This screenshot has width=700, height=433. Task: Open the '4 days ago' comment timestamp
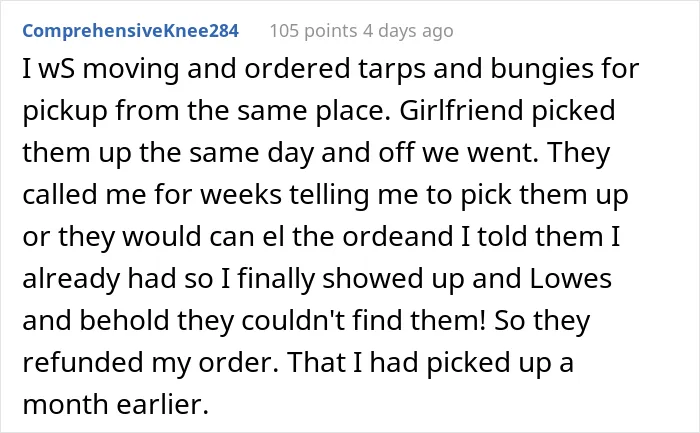[408, 31]
